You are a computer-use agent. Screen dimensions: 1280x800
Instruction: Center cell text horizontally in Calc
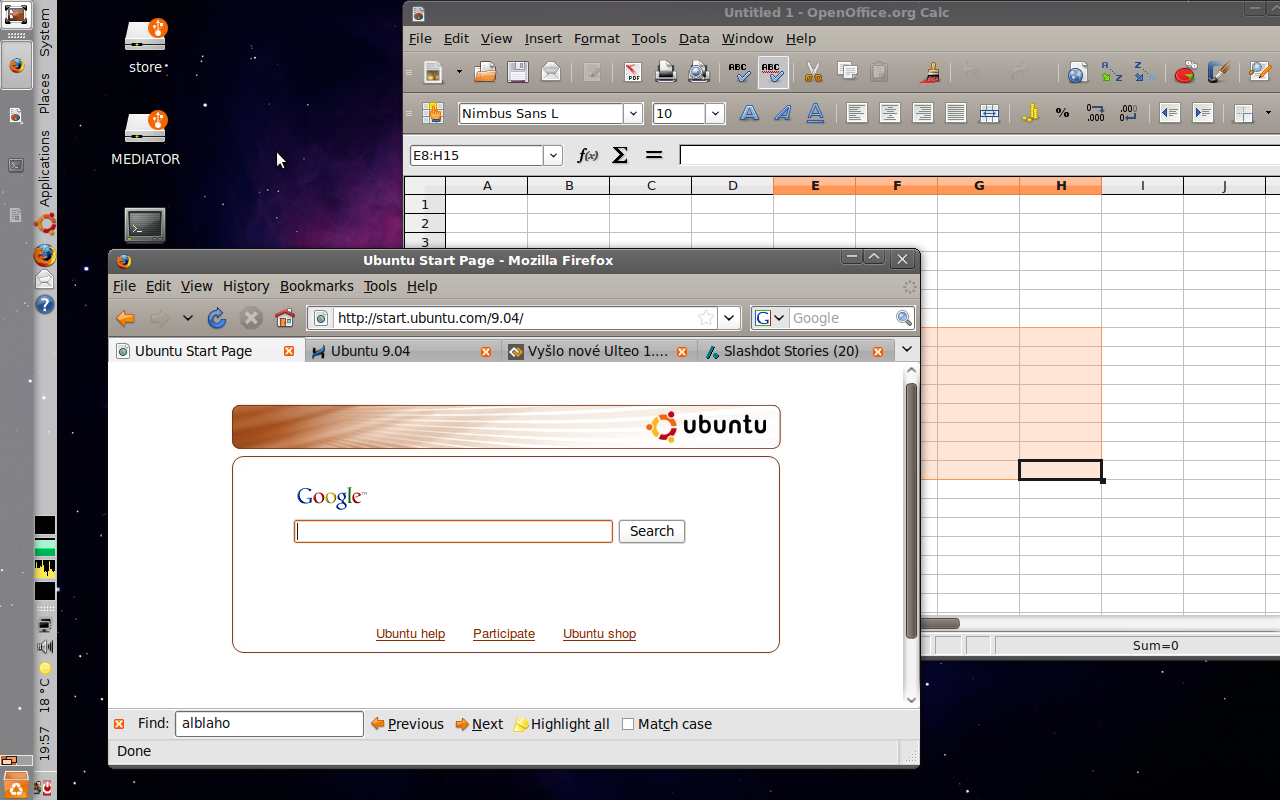889,113
